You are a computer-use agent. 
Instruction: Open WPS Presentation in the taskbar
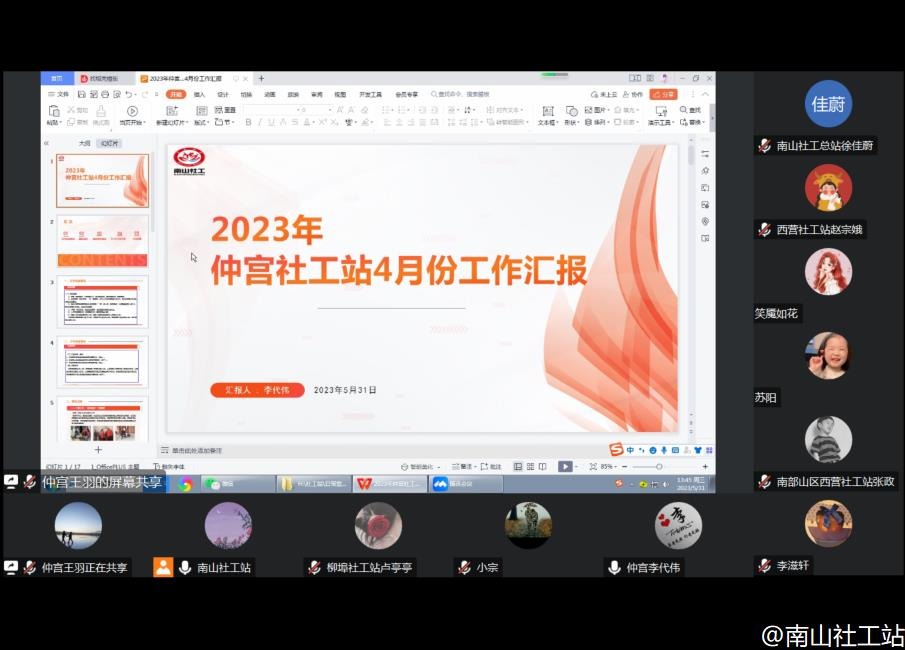point(388,484)
